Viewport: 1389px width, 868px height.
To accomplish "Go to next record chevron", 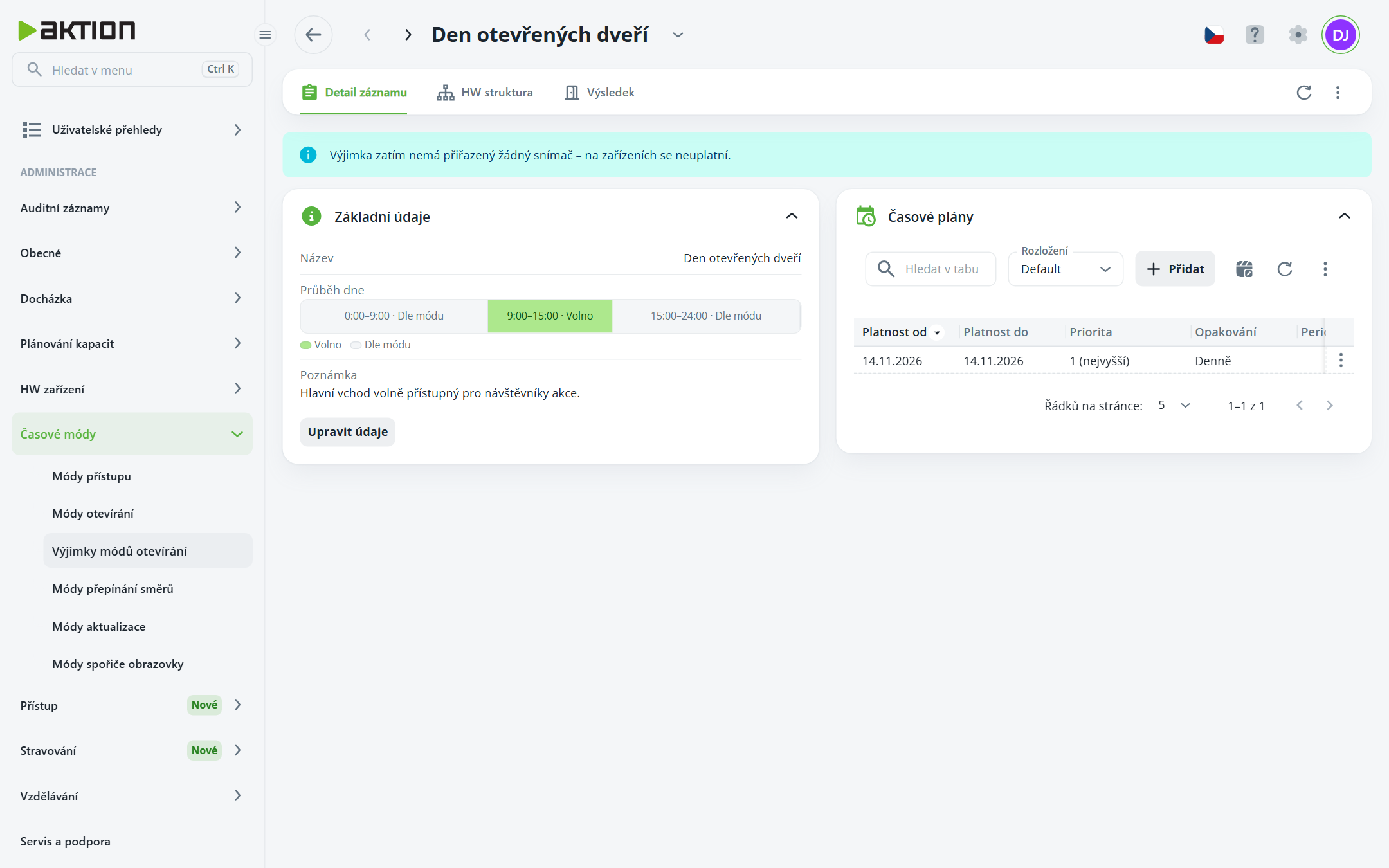I will [x=408, y=35].
